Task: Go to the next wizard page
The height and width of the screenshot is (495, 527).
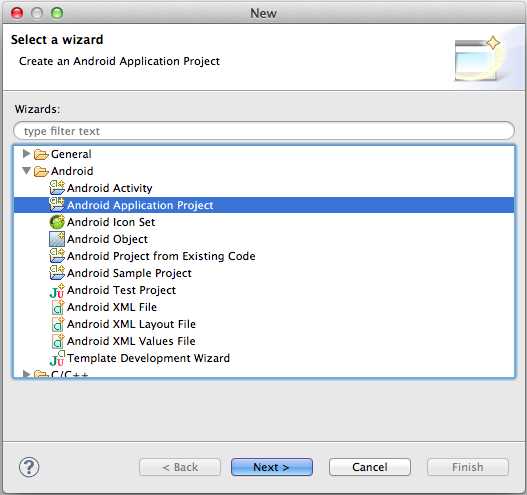Action: (x=272, y=467)
